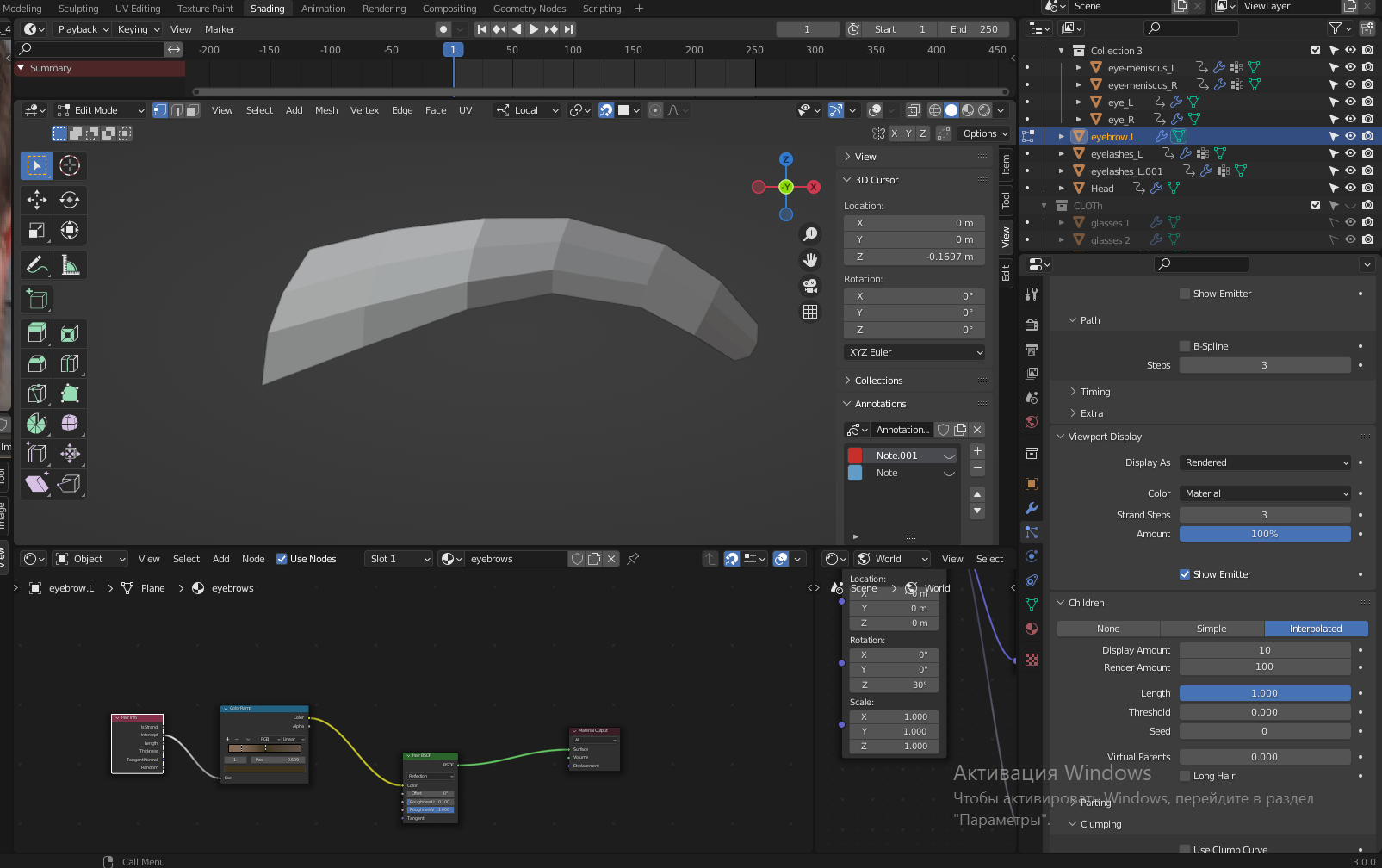Select the Extrude Region tool
Image resolution: width=1382 pixels, height=868 pixels.
coord(36,333)
